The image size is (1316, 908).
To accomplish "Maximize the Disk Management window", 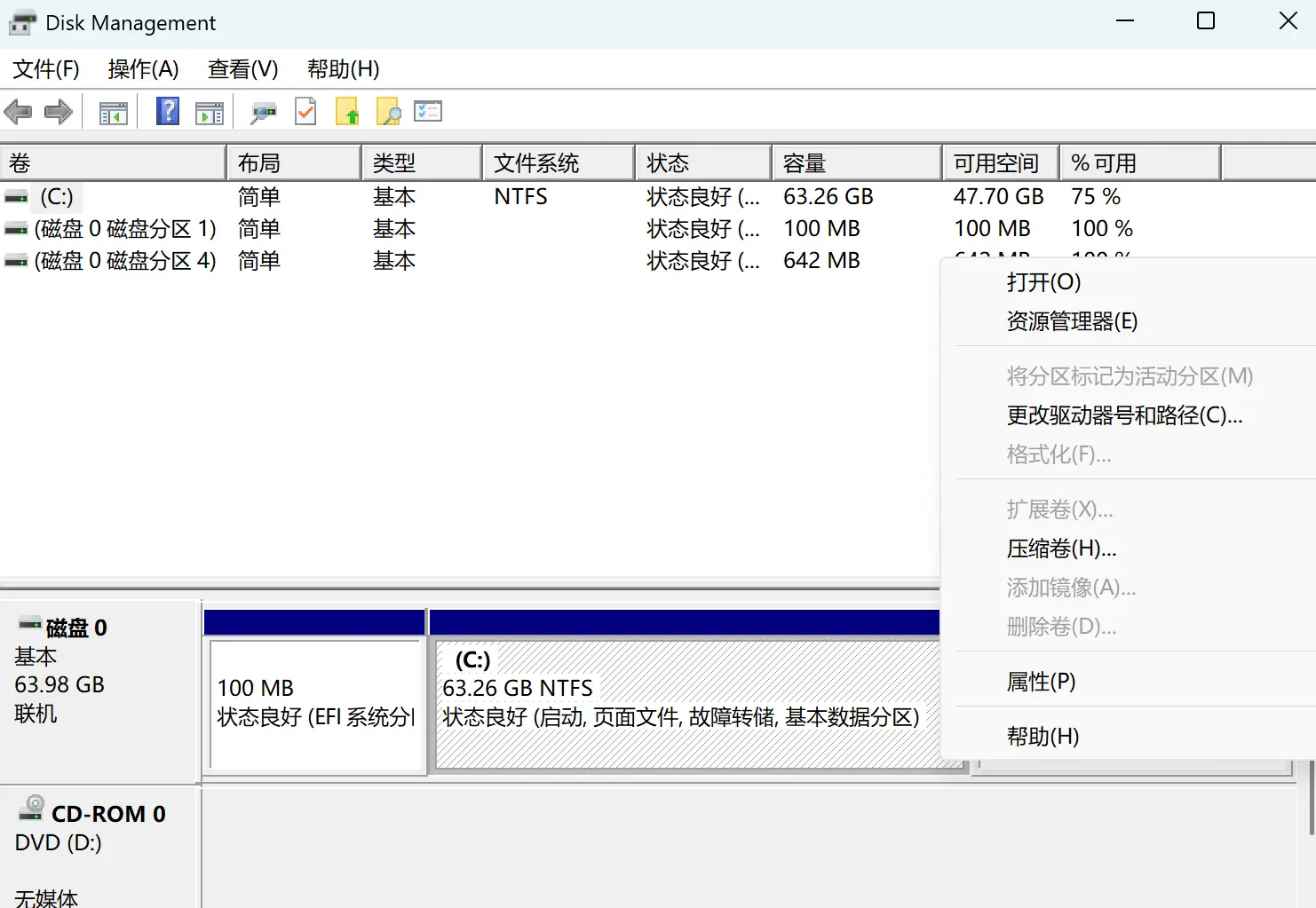I will [x=1206, y=21].
